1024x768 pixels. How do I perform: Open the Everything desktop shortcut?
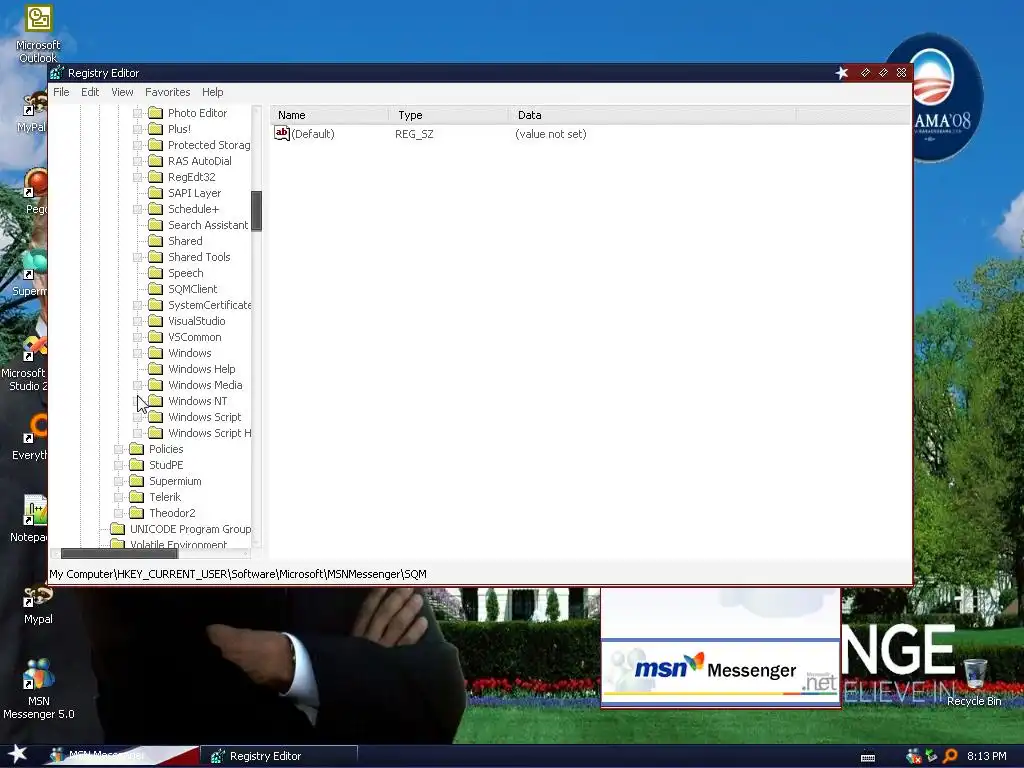(x=30, y=436)
